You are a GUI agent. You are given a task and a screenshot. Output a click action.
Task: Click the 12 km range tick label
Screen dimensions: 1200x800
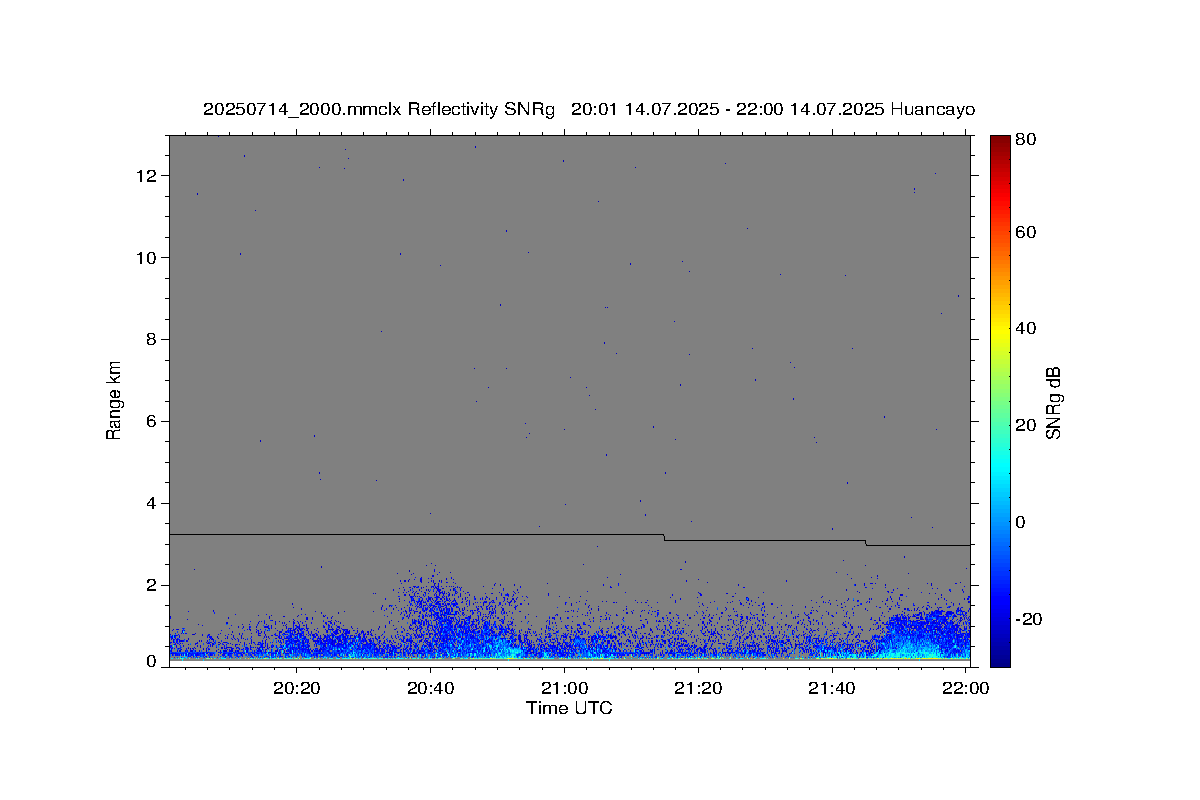pos(148,176)
